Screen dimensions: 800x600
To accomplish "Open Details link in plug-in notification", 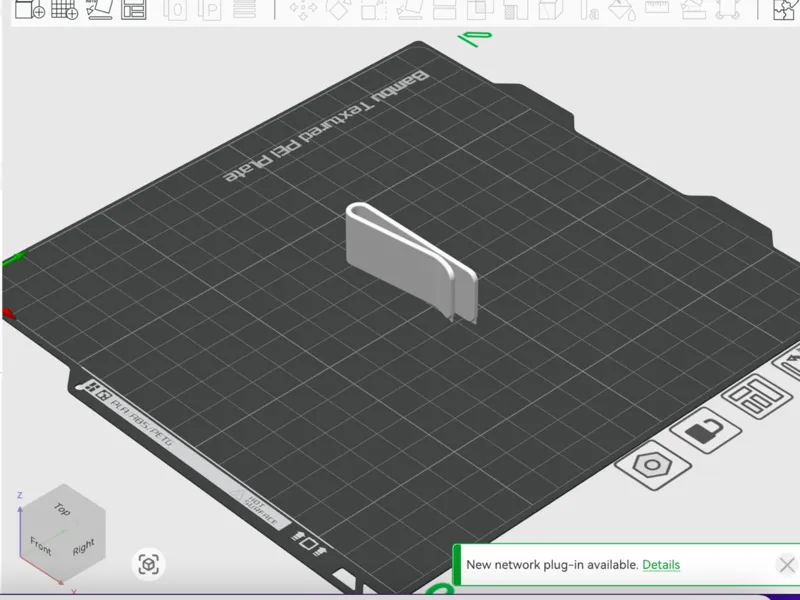I will 661,564.
